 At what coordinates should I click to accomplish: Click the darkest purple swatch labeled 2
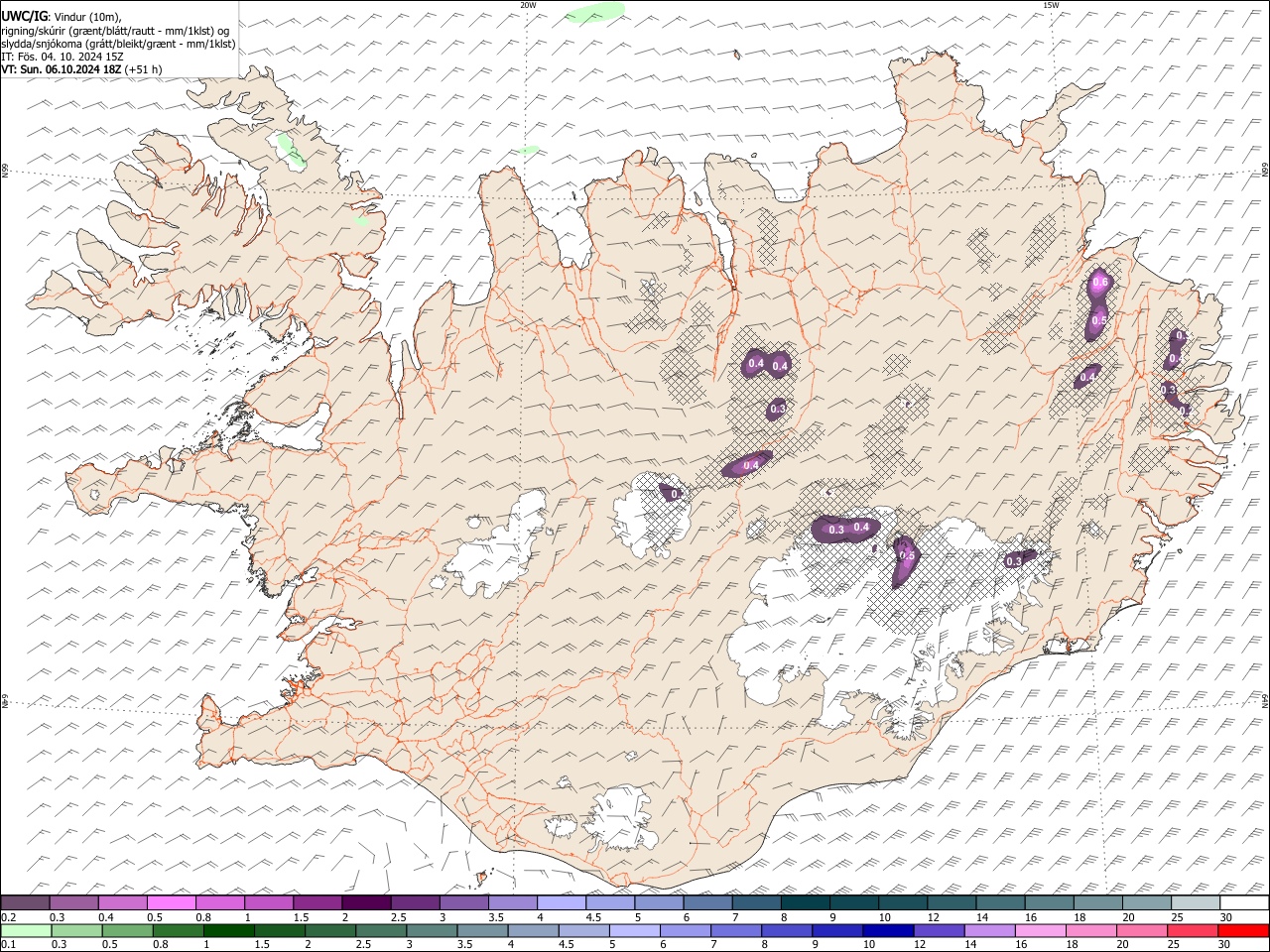click(365, 903)
